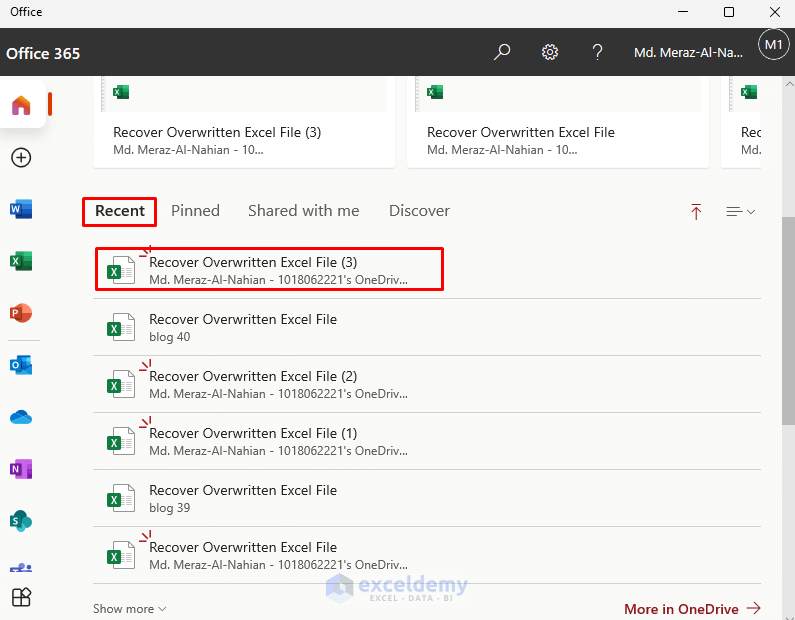The height and width of the screenshot is (620, 795).
Task: Open Recover Overwritten Excel File in blog 39
Action: pos(427,498)
